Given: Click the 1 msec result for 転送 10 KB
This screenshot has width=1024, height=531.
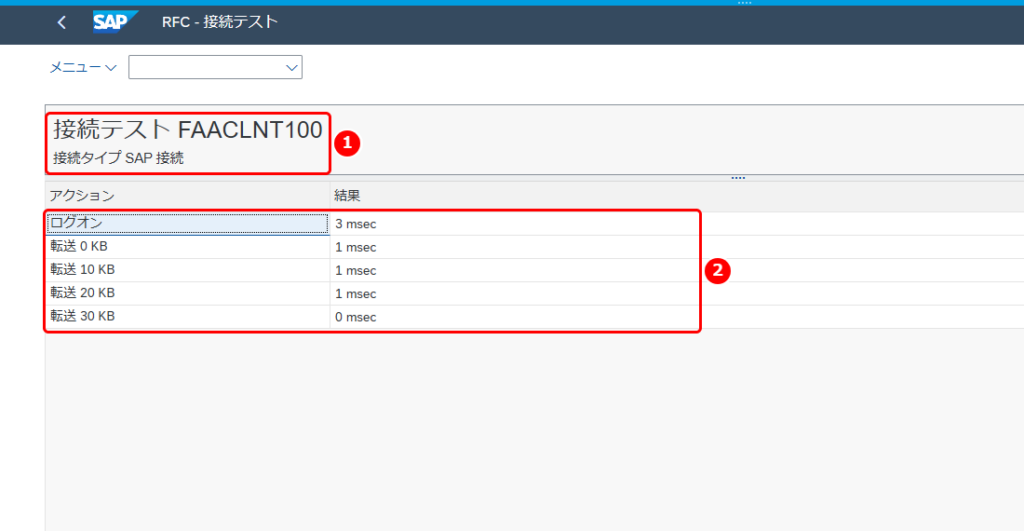Looking at the screenshot, I should click(356, 270).
